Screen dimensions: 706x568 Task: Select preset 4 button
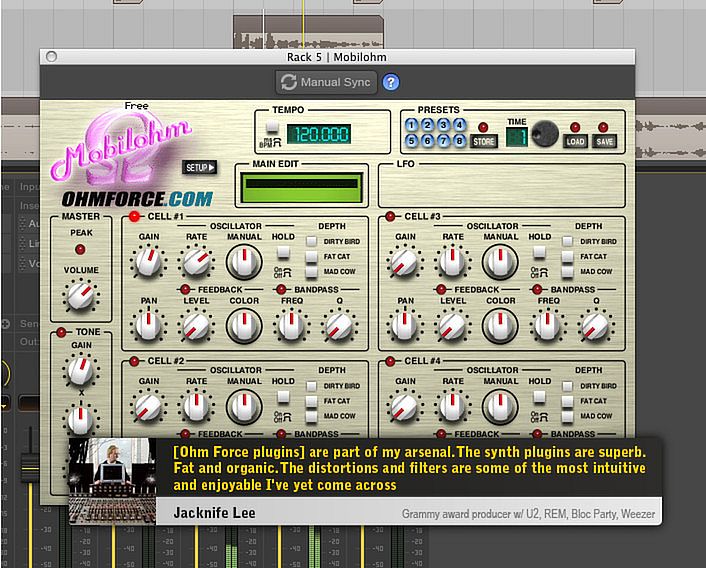[459, 125]
